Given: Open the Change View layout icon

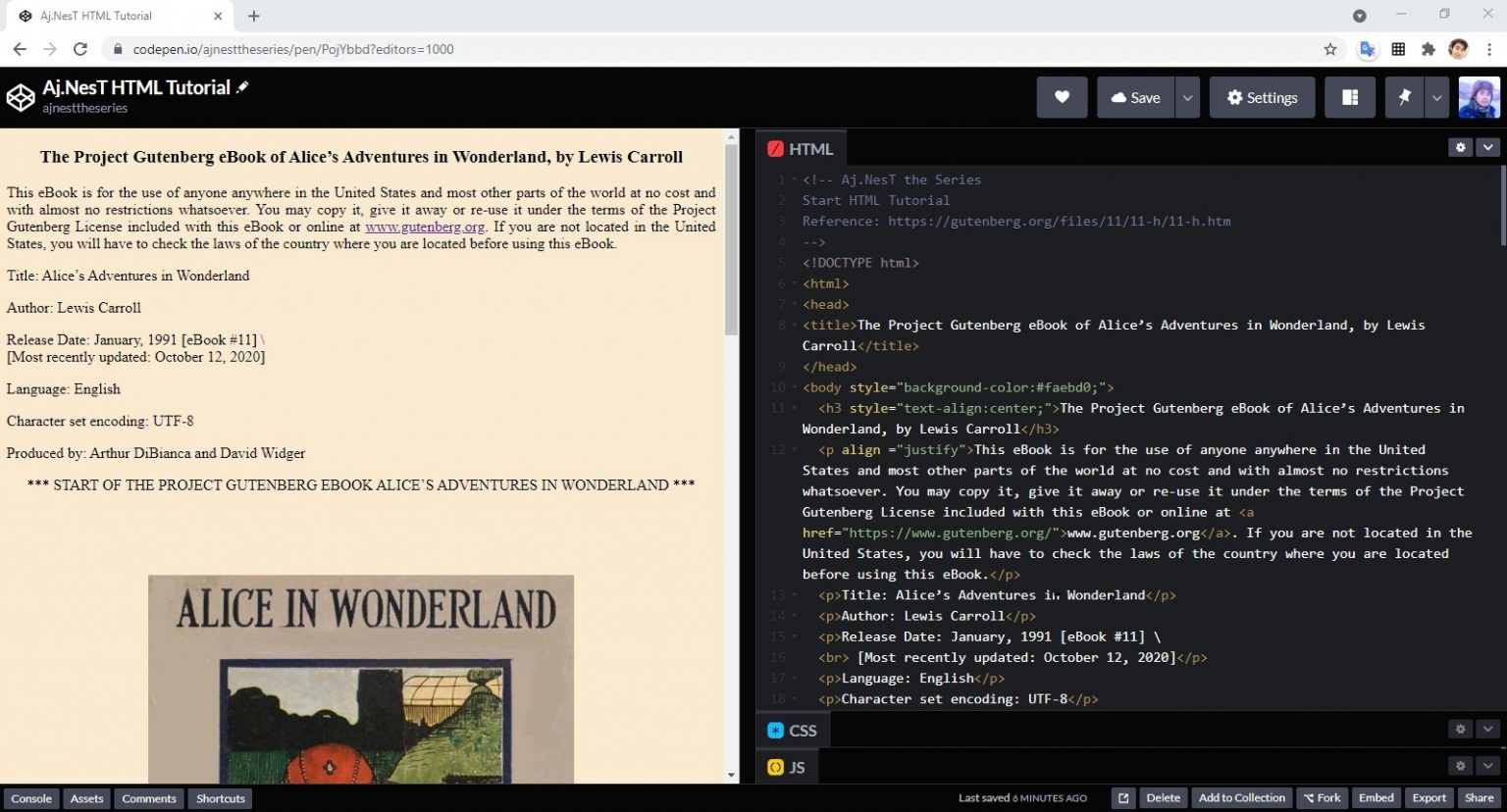Looking at the screenshot, I should pos(1350,97).
